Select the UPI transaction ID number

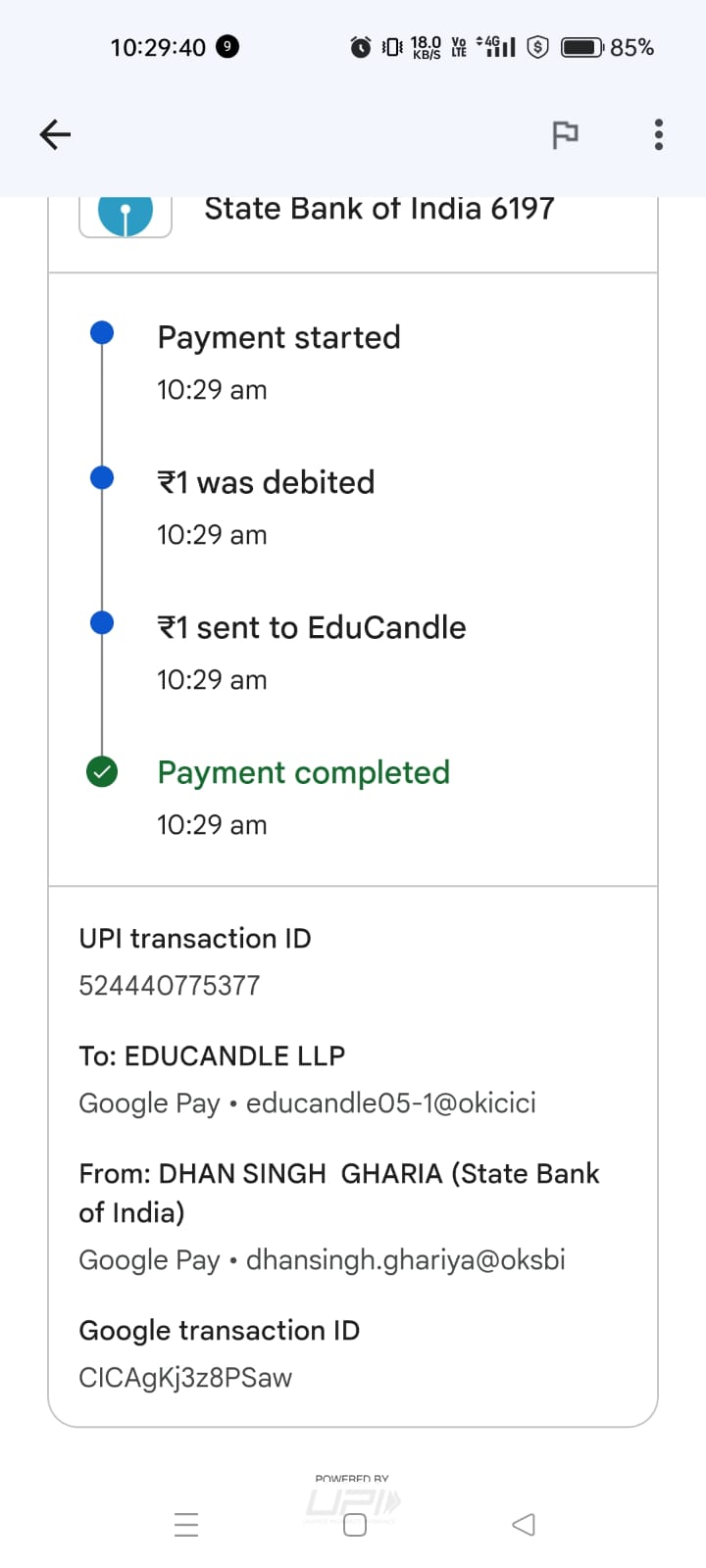[170, 985]
